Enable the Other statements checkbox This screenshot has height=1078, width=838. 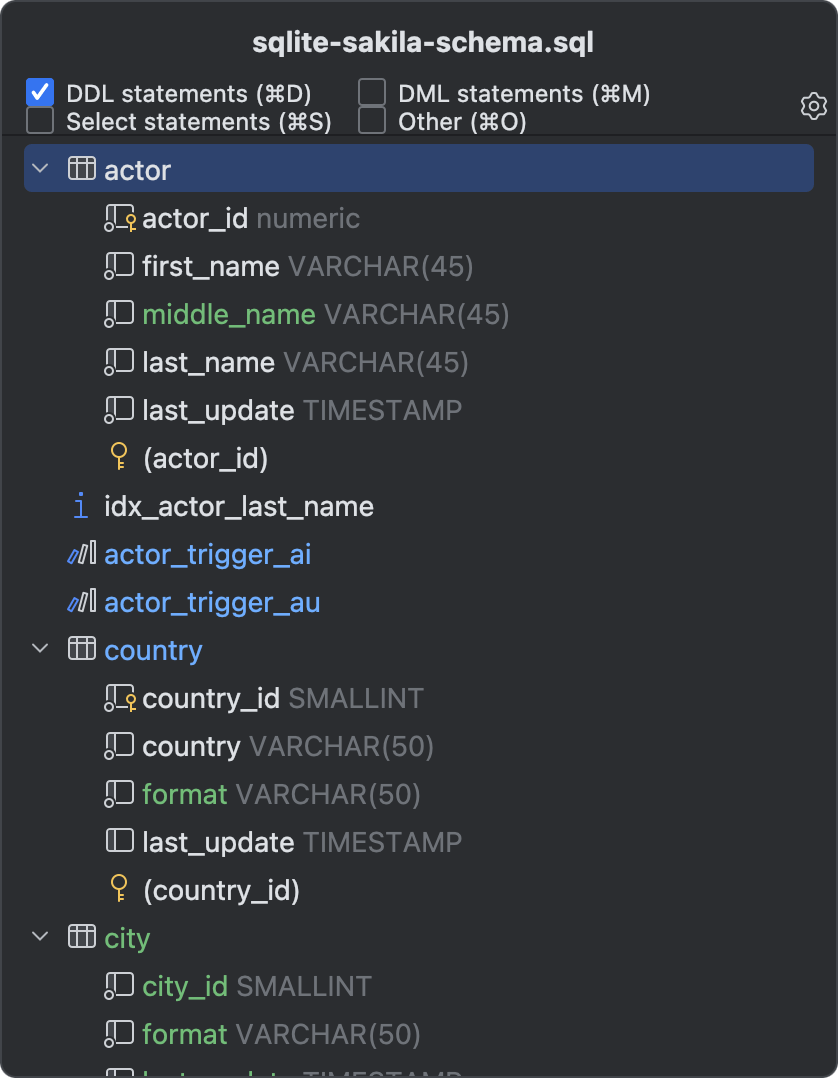370,121
